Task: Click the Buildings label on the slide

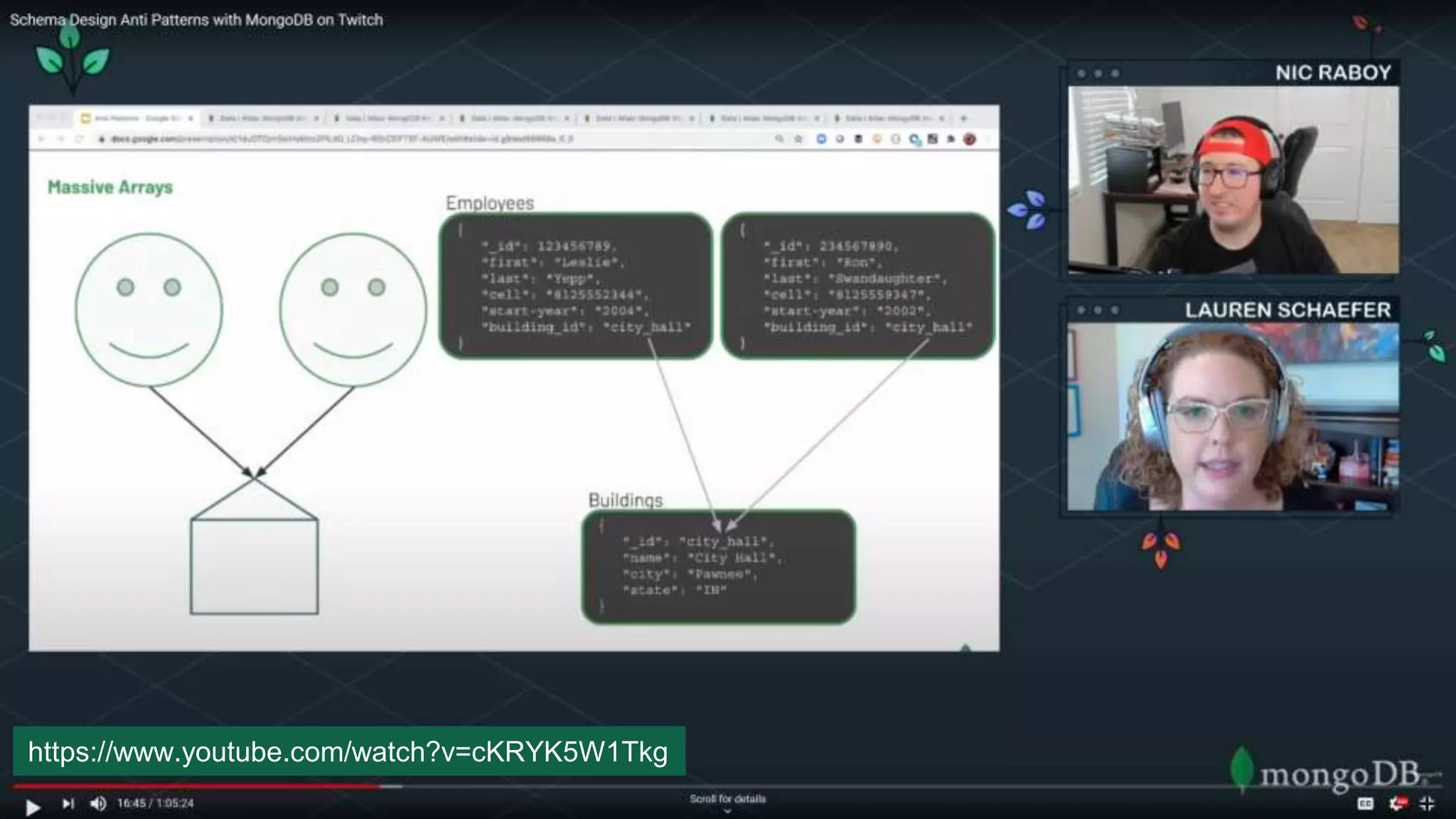Action: click(x=626, y=500)
